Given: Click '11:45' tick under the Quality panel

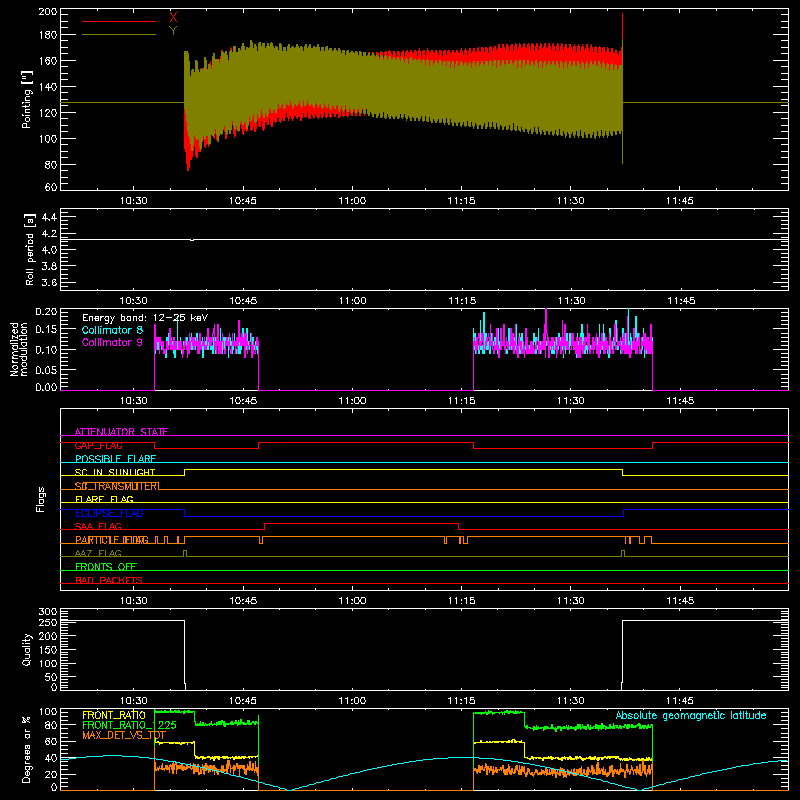Looking at the screenshot, I should 680,701.
